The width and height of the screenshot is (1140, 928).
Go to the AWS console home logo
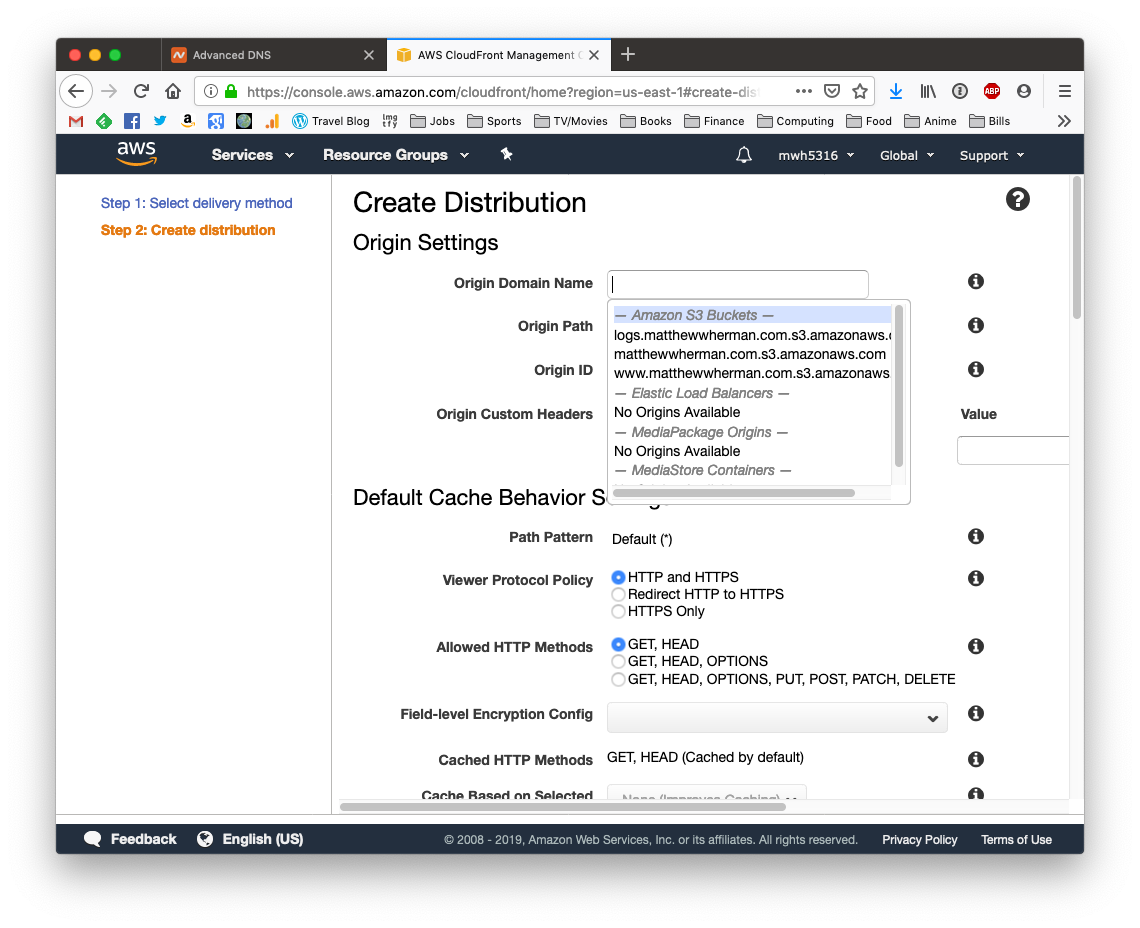[136, 153]
